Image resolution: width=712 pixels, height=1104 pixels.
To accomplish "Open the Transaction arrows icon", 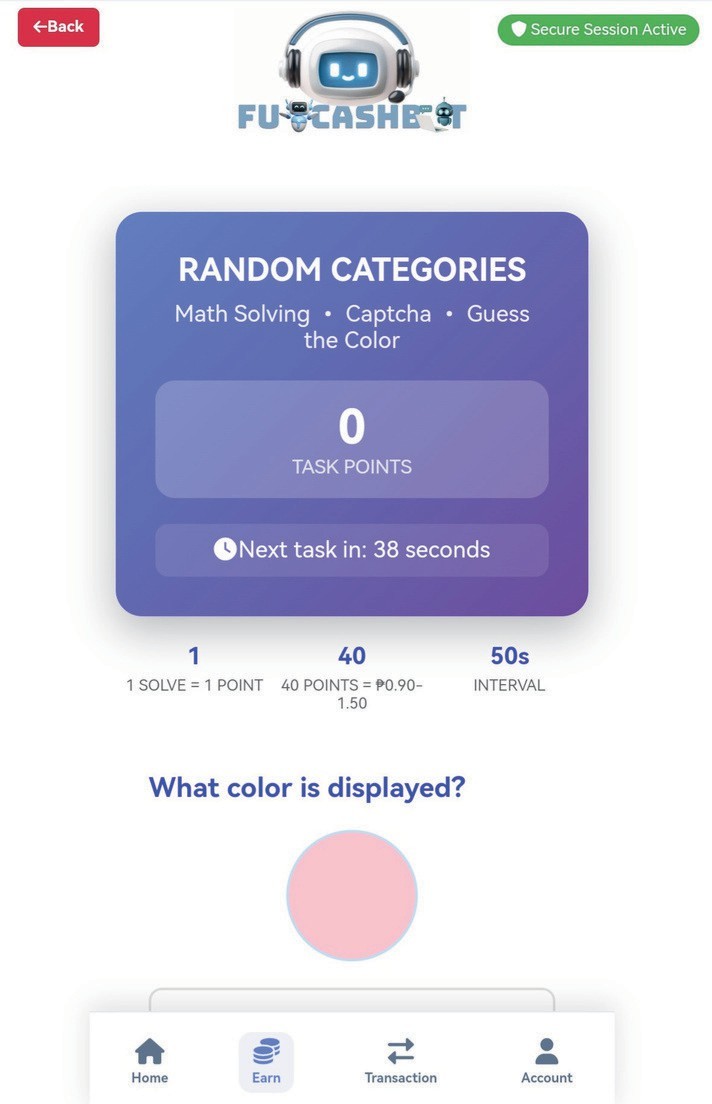I will coord(400,1051).
